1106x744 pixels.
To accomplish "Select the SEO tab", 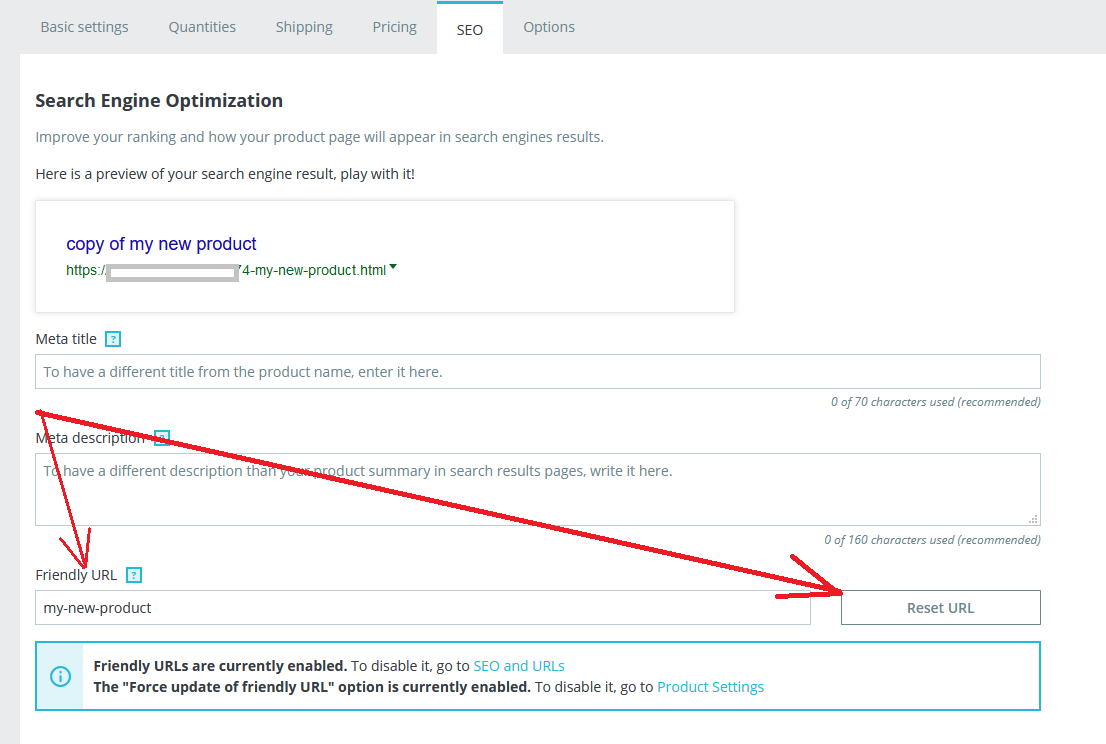I will tap(469, 29).
